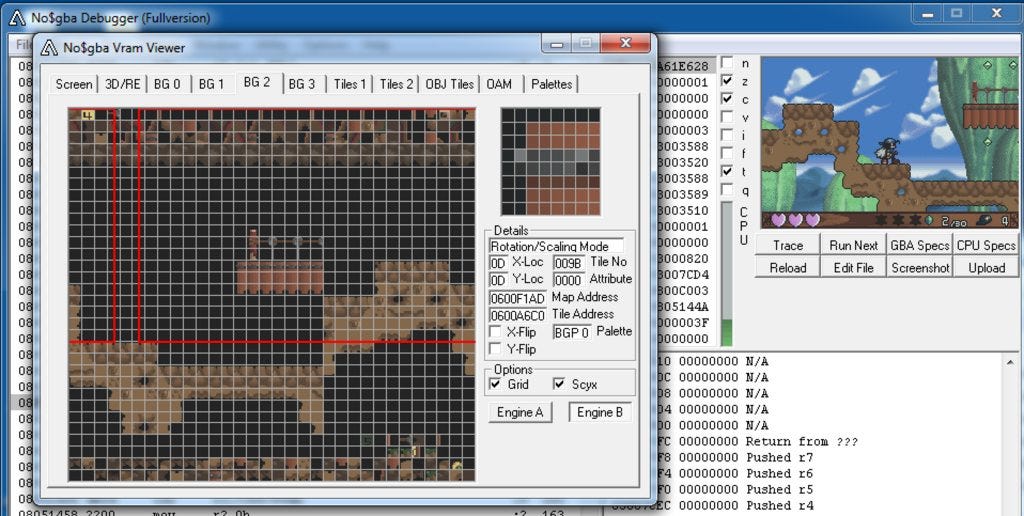Toggle the i CPU flag checkbox
Screen dimensions: 1024x516
[x=726, y=135]
